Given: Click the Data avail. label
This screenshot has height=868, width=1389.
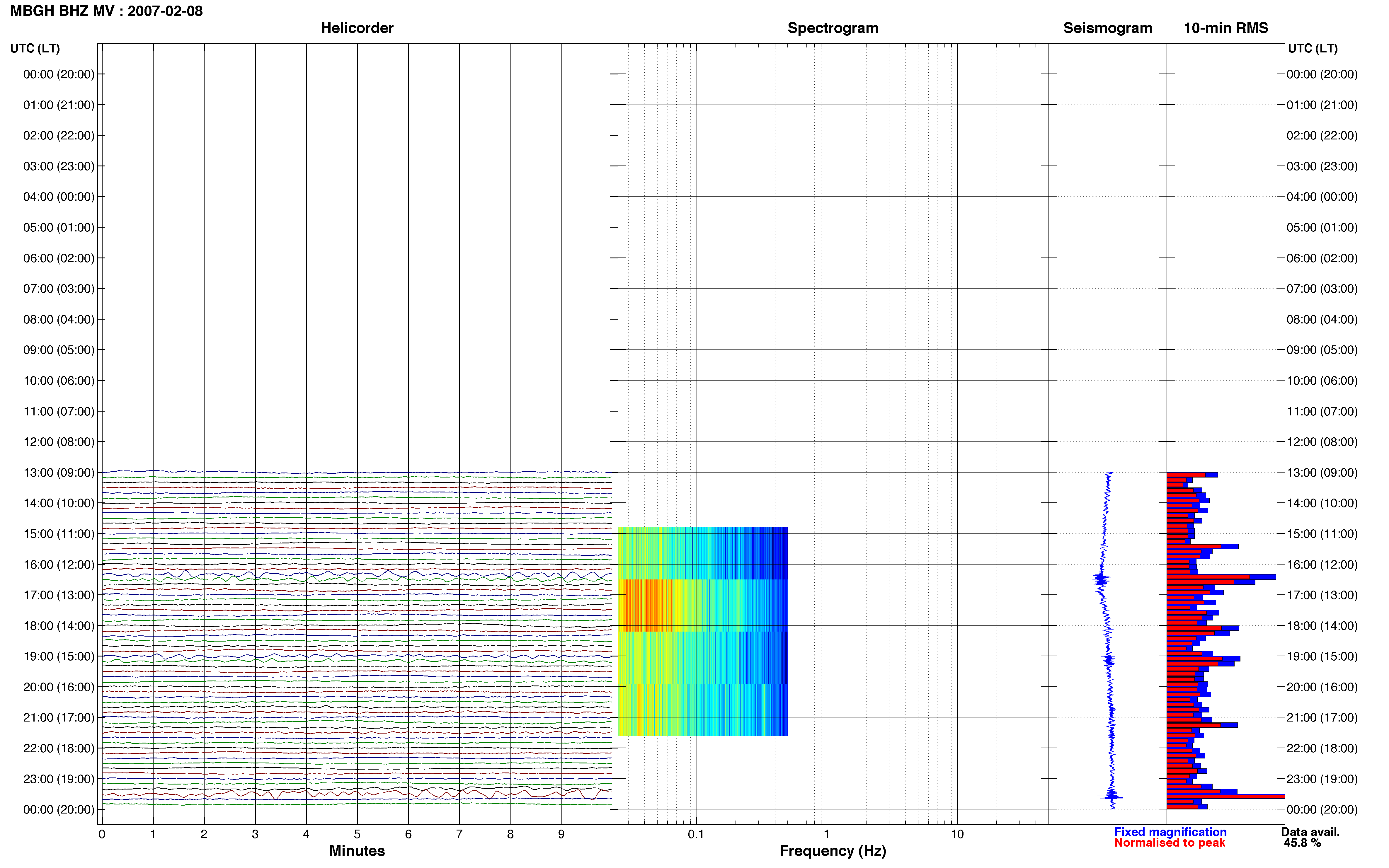Looking at the screenshot, I should coord(1310,832).
